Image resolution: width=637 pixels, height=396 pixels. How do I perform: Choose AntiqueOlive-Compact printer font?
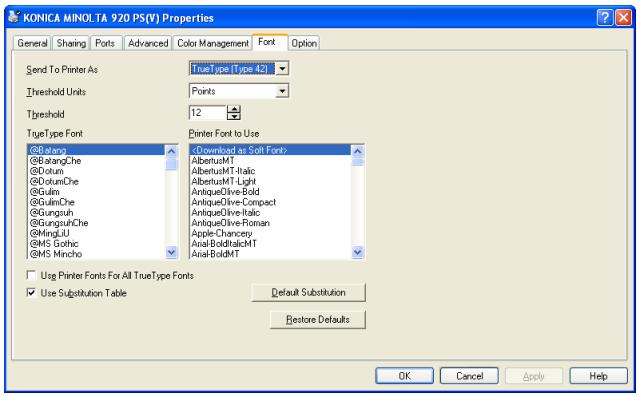(x=270, y=202)
